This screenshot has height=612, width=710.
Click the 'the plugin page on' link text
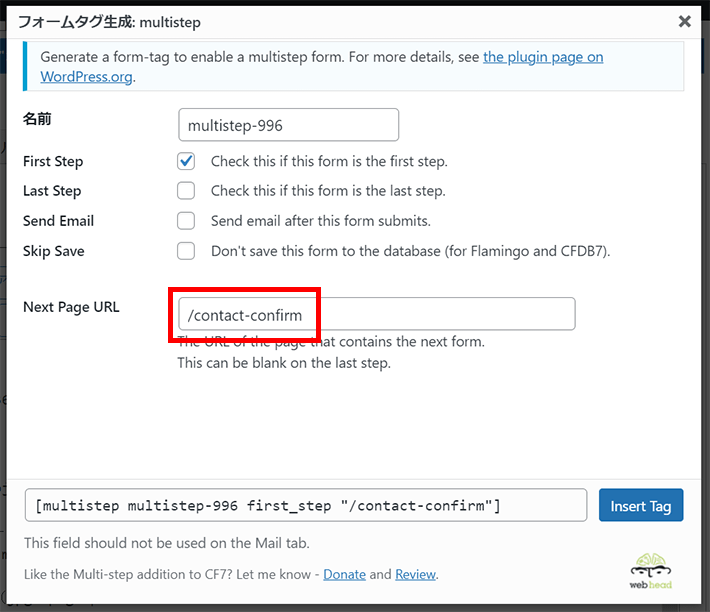(x=543, y=57)
